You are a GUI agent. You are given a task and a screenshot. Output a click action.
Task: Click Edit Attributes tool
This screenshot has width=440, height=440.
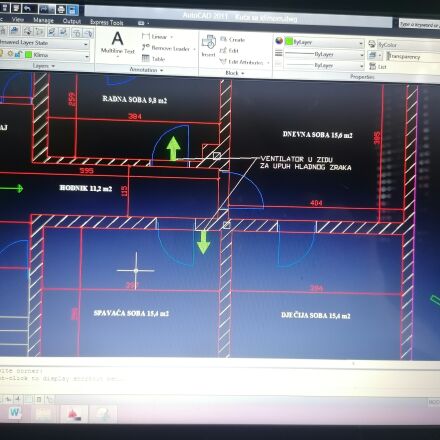click(241, 62)
